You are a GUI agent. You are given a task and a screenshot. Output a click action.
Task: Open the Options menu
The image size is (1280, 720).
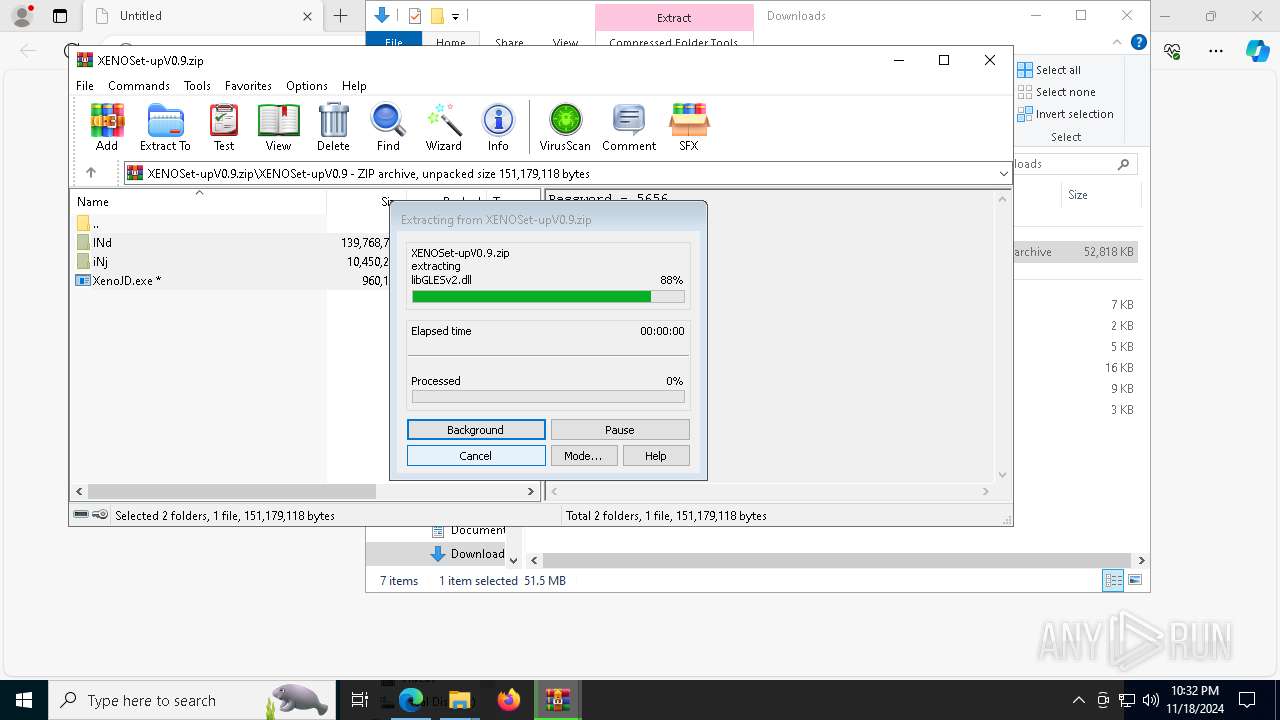pos(307,86)
